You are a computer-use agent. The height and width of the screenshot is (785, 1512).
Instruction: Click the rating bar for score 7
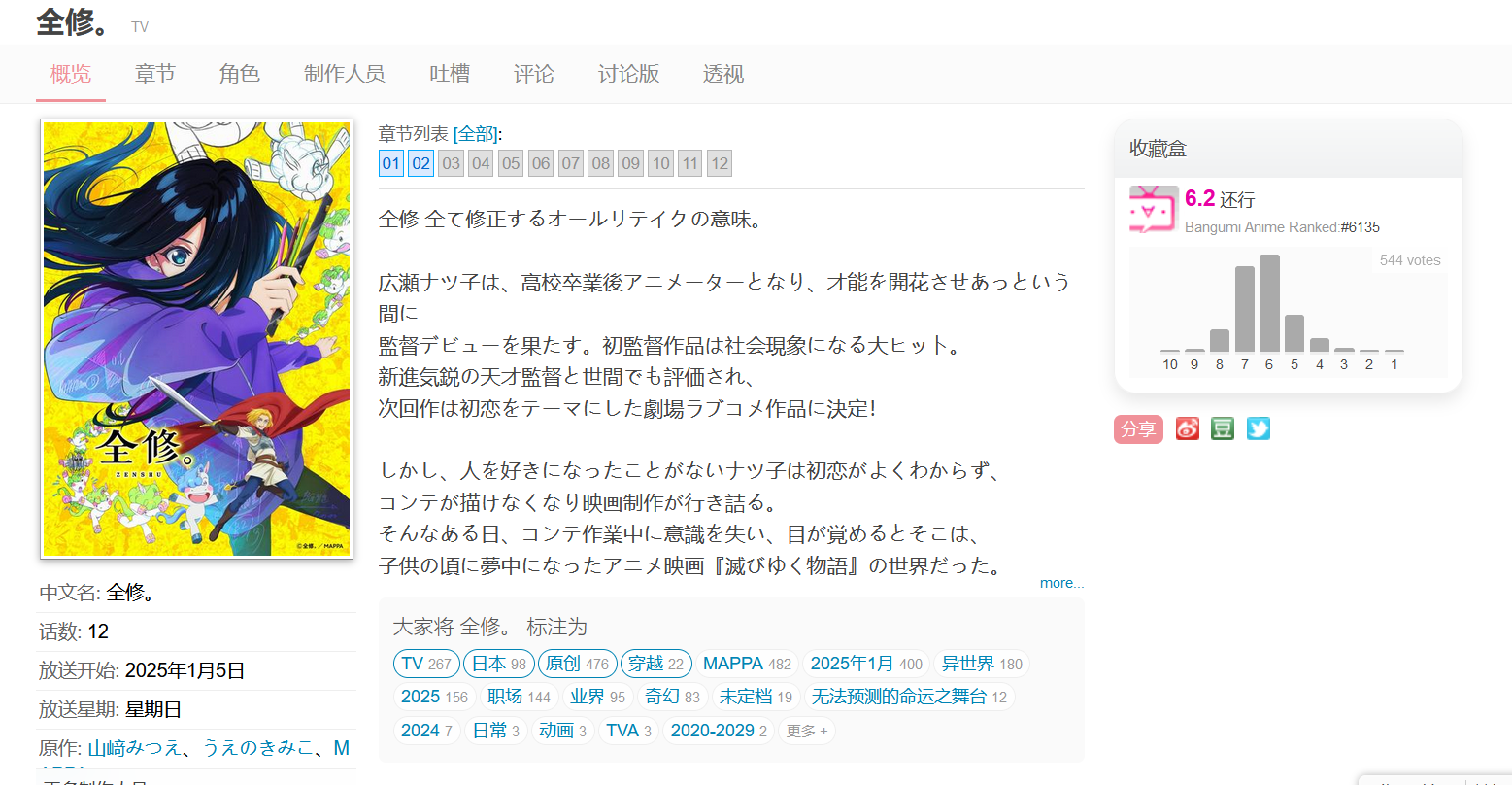point(1245,309)
